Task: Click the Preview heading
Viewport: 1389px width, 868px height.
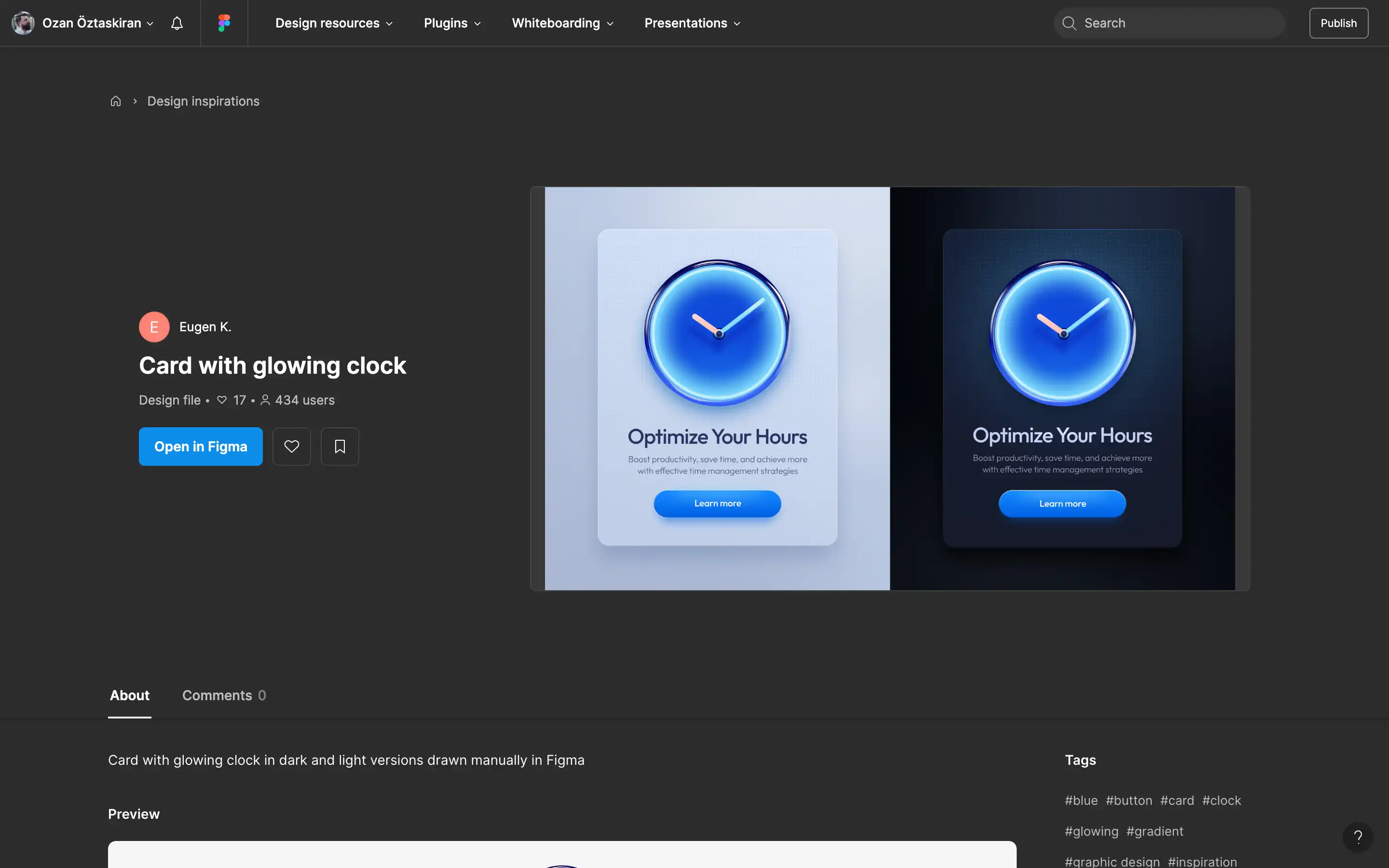Action: point(134,814)
